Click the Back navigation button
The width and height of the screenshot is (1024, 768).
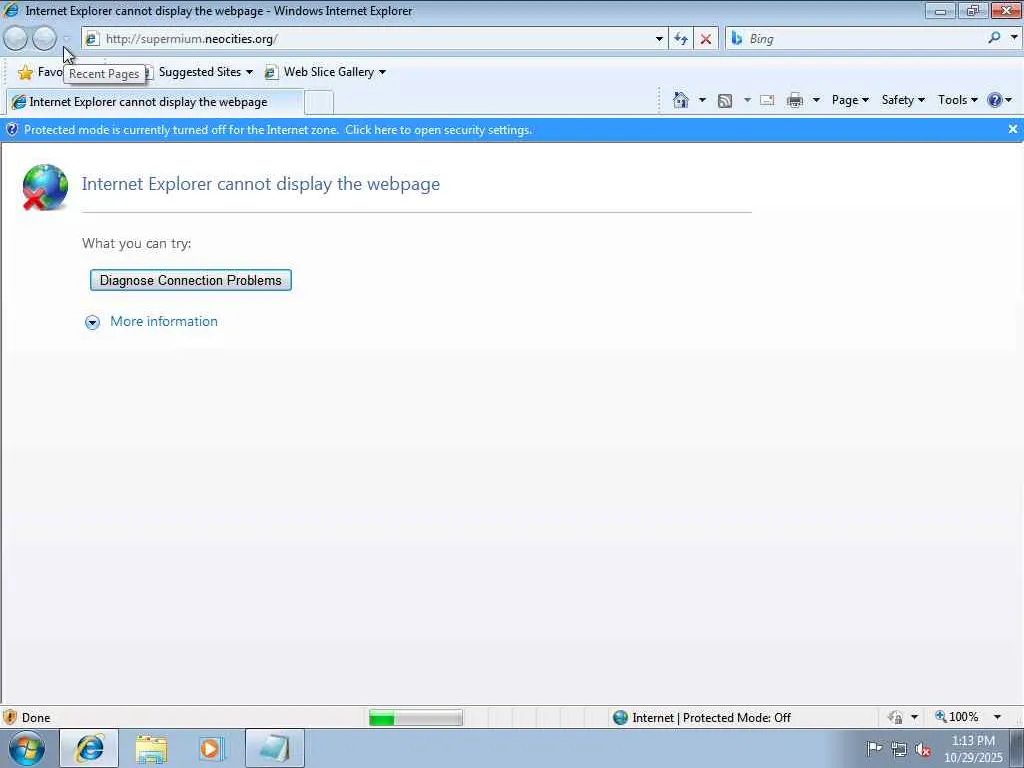click(x=16, y=39)
